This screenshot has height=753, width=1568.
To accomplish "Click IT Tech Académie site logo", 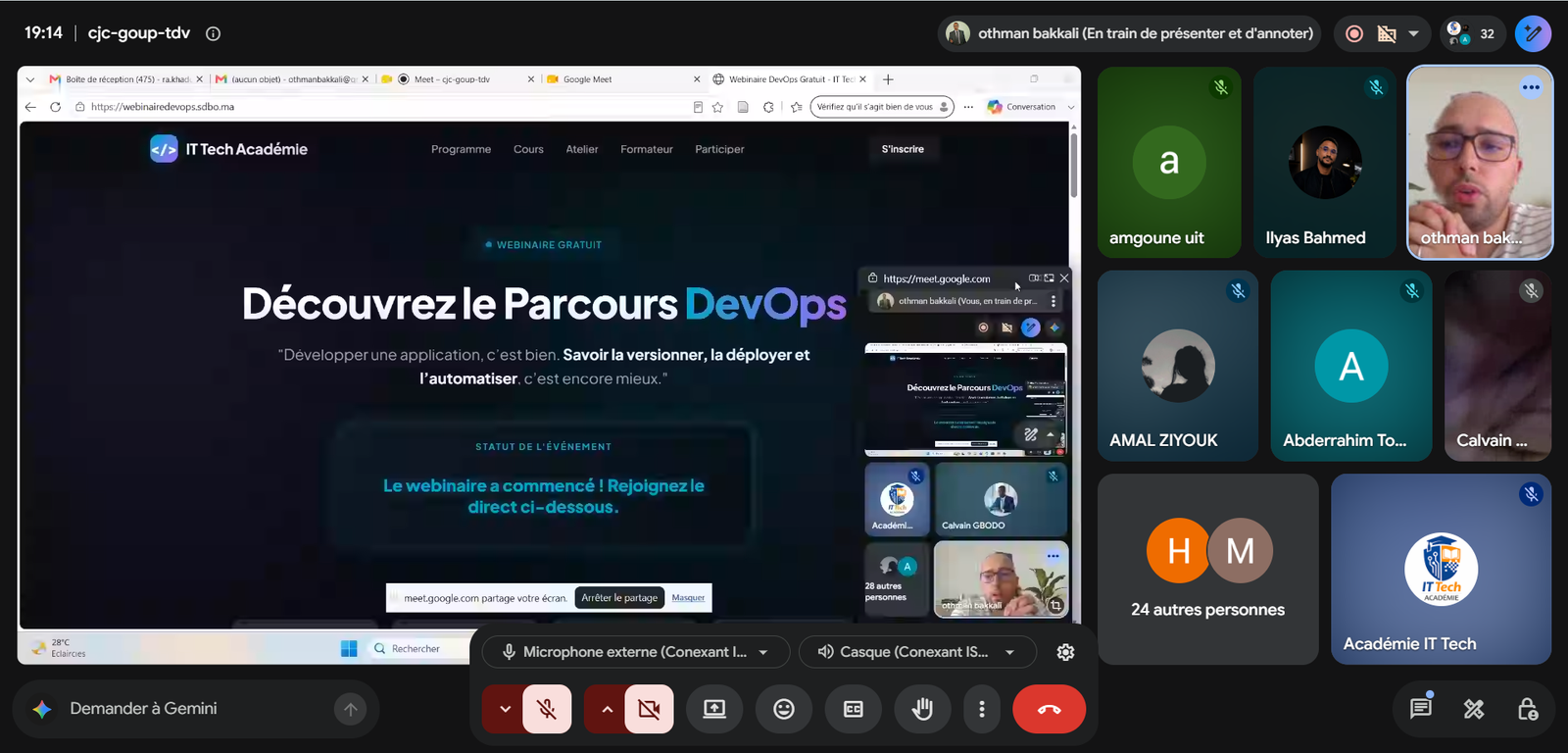I will click(228, 149).
